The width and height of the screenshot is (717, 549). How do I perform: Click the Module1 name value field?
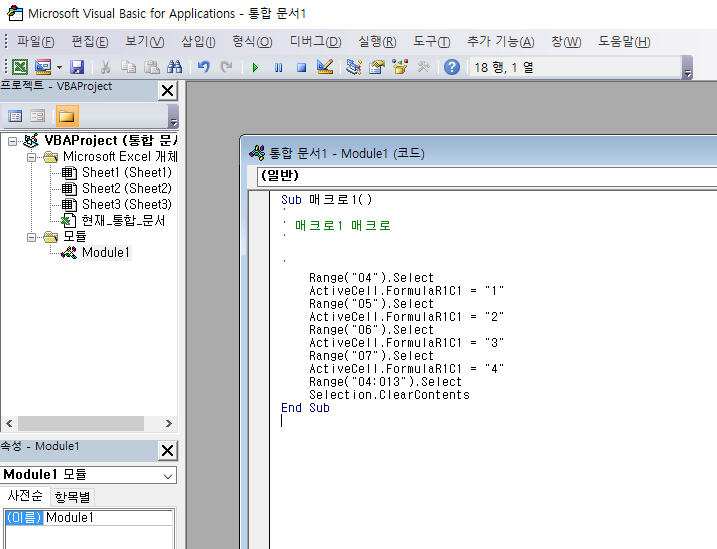click(x=108, y=517)
